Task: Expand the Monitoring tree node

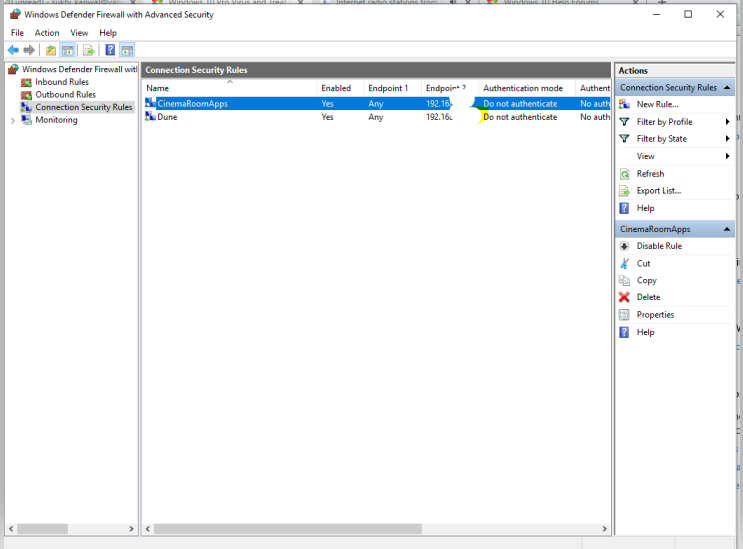Action: click(x=13, y=121)
